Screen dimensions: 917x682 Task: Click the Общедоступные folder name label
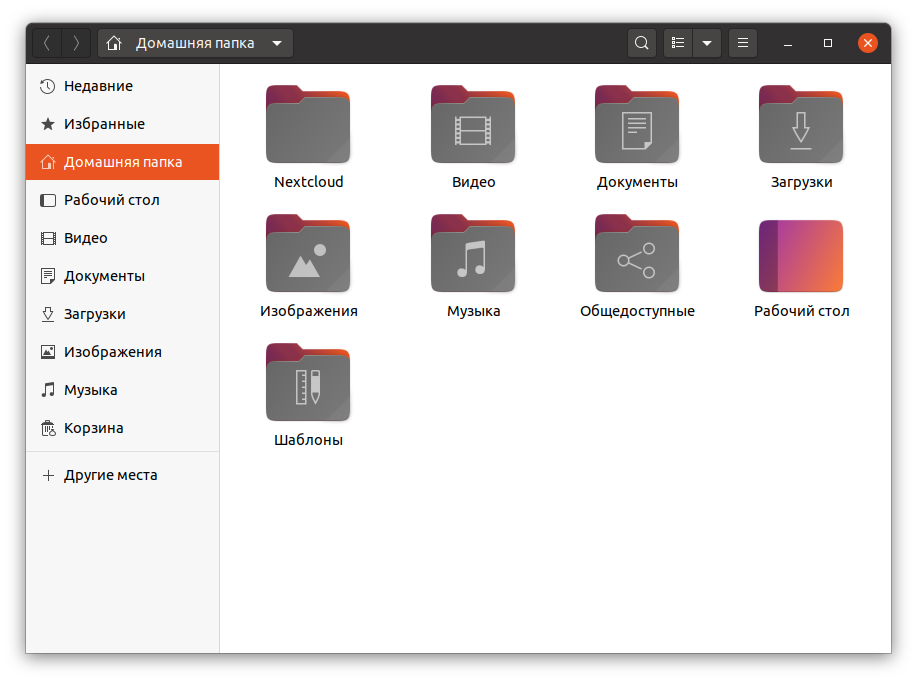pyautogui.click(x=637, y=311)
